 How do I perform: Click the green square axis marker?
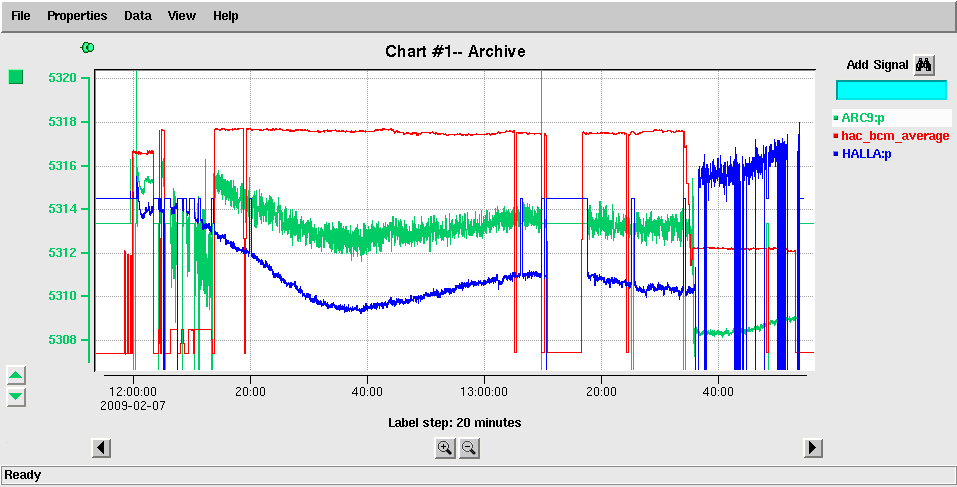(x=16, y=77)
